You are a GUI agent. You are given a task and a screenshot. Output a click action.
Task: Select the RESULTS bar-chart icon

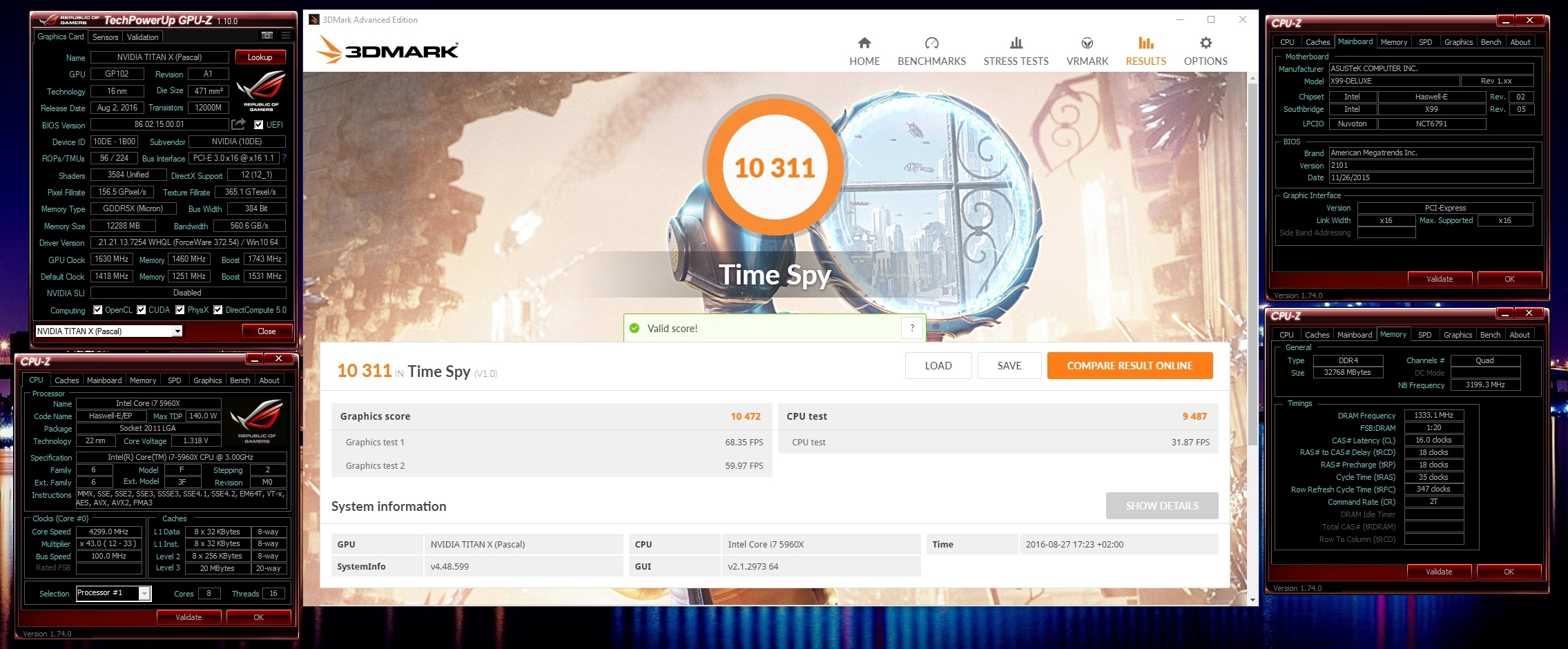1146,43
